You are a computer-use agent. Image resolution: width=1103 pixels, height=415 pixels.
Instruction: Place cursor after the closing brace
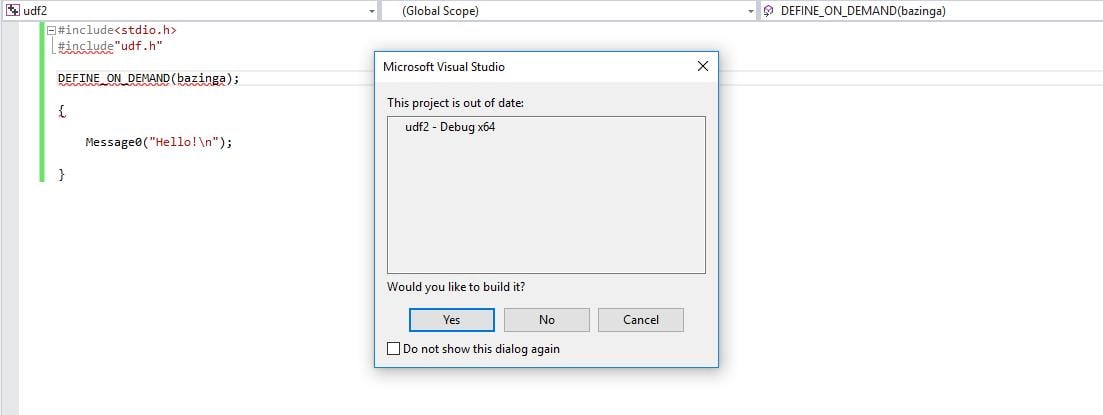[65, 174]
